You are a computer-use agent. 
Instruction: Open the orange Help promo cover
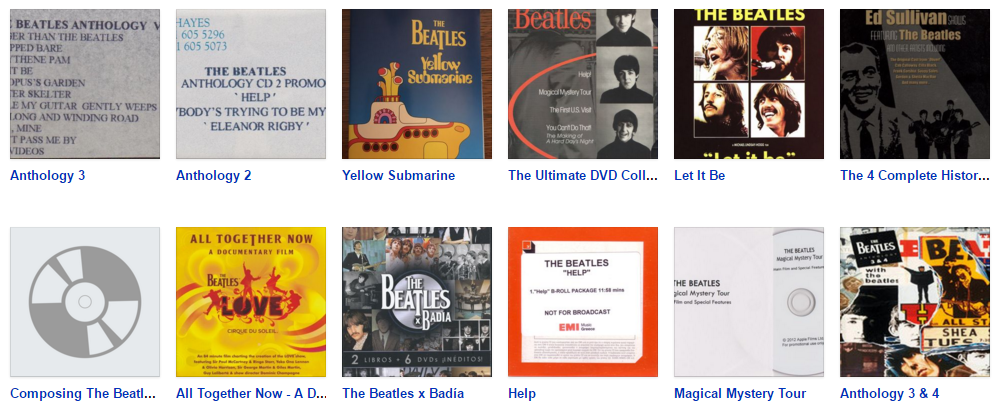[583, 302]
